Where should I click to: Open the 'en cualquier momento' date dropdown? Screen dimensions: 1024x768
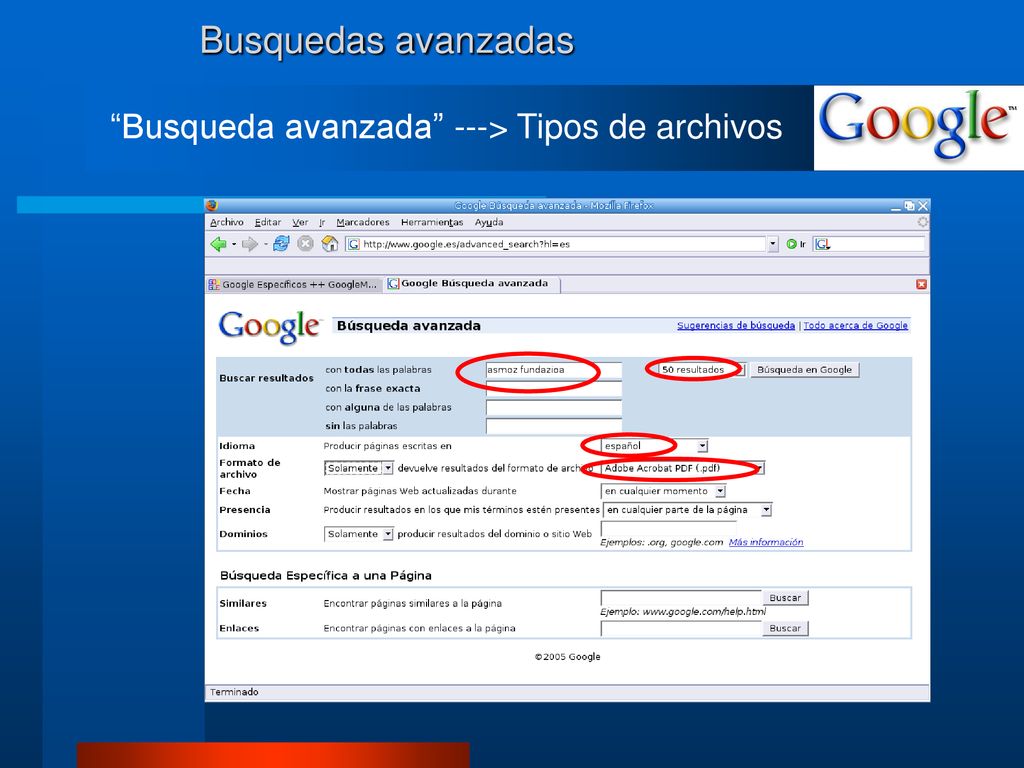(x=663, y=491)
